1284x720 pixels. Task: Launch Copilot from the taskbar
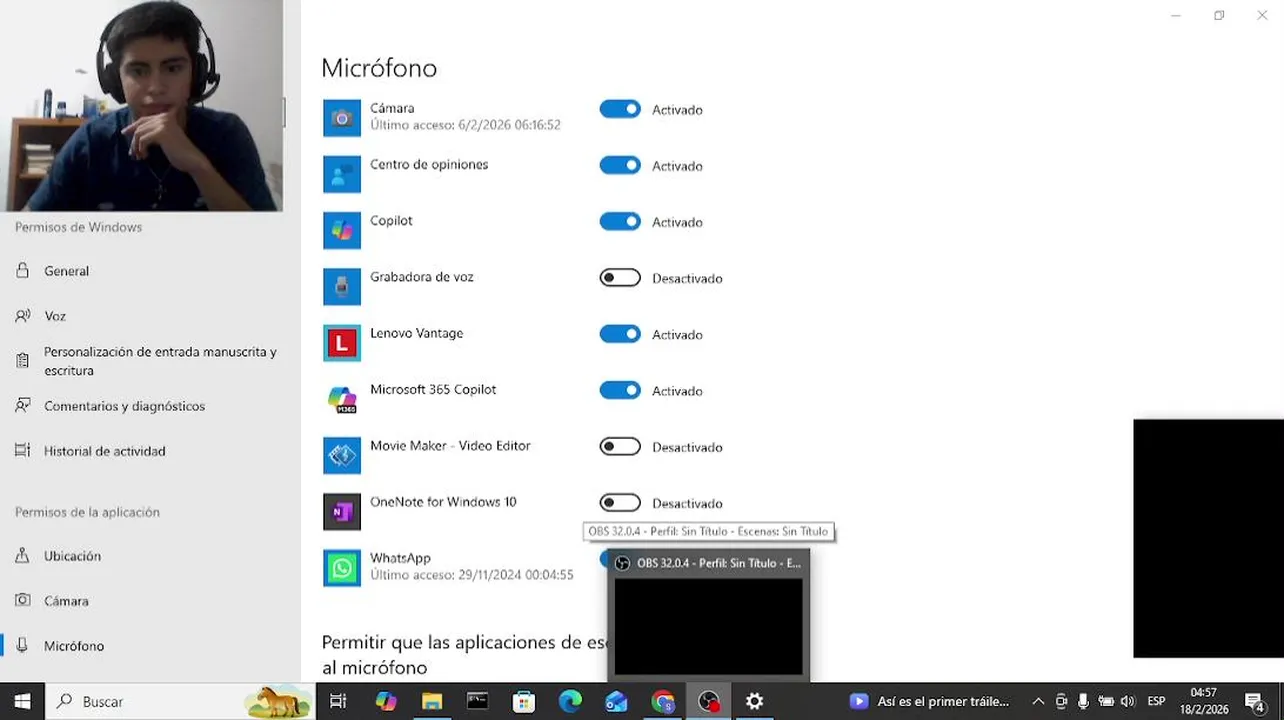(386, 702)
